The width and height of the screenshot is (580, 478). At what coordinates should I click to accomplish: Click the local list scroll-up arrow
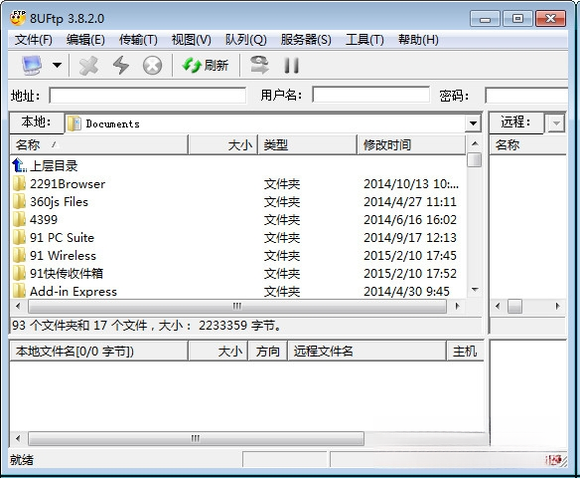(x=475, y=144)
